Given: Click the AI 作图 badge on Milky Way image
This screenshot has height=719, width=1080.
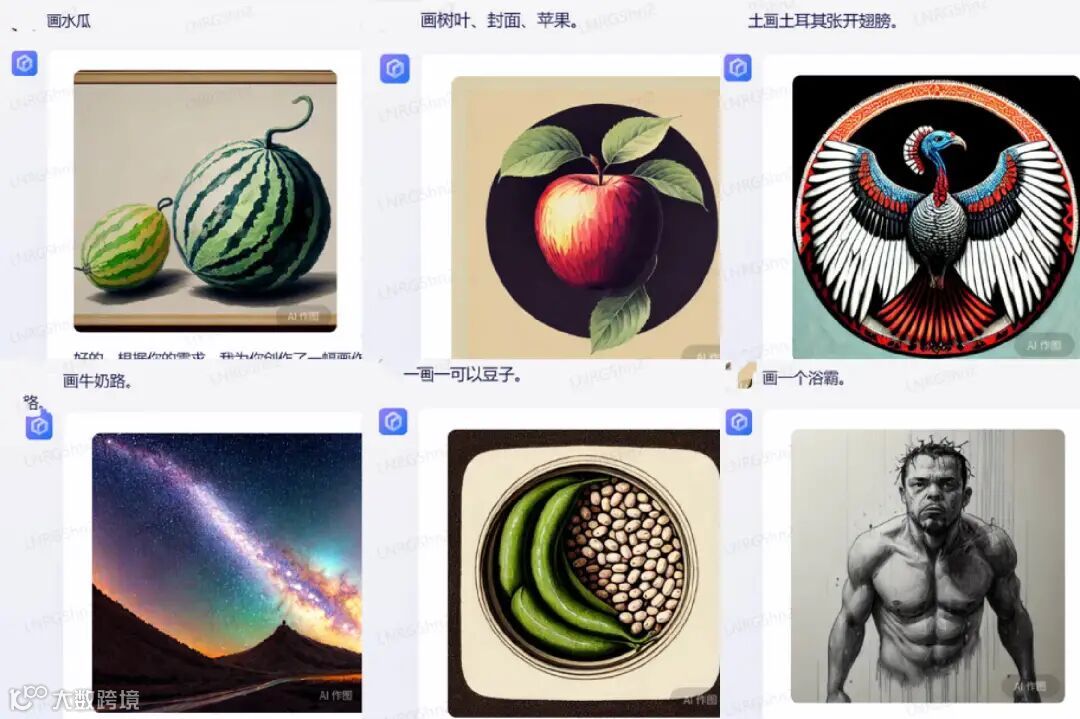Looking at the screenshot, I should point(335,696).
